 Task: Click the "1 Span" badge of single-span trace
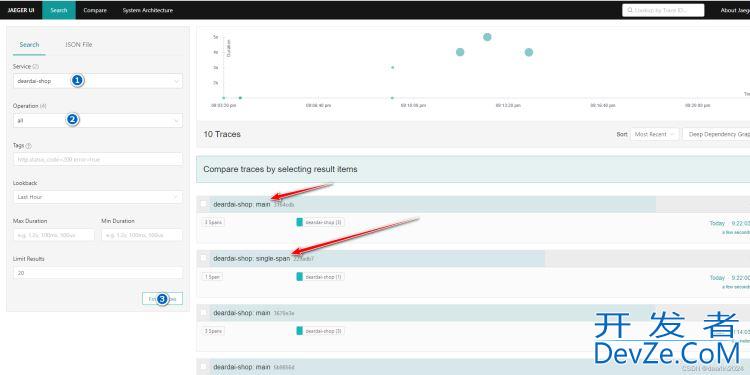212,276
